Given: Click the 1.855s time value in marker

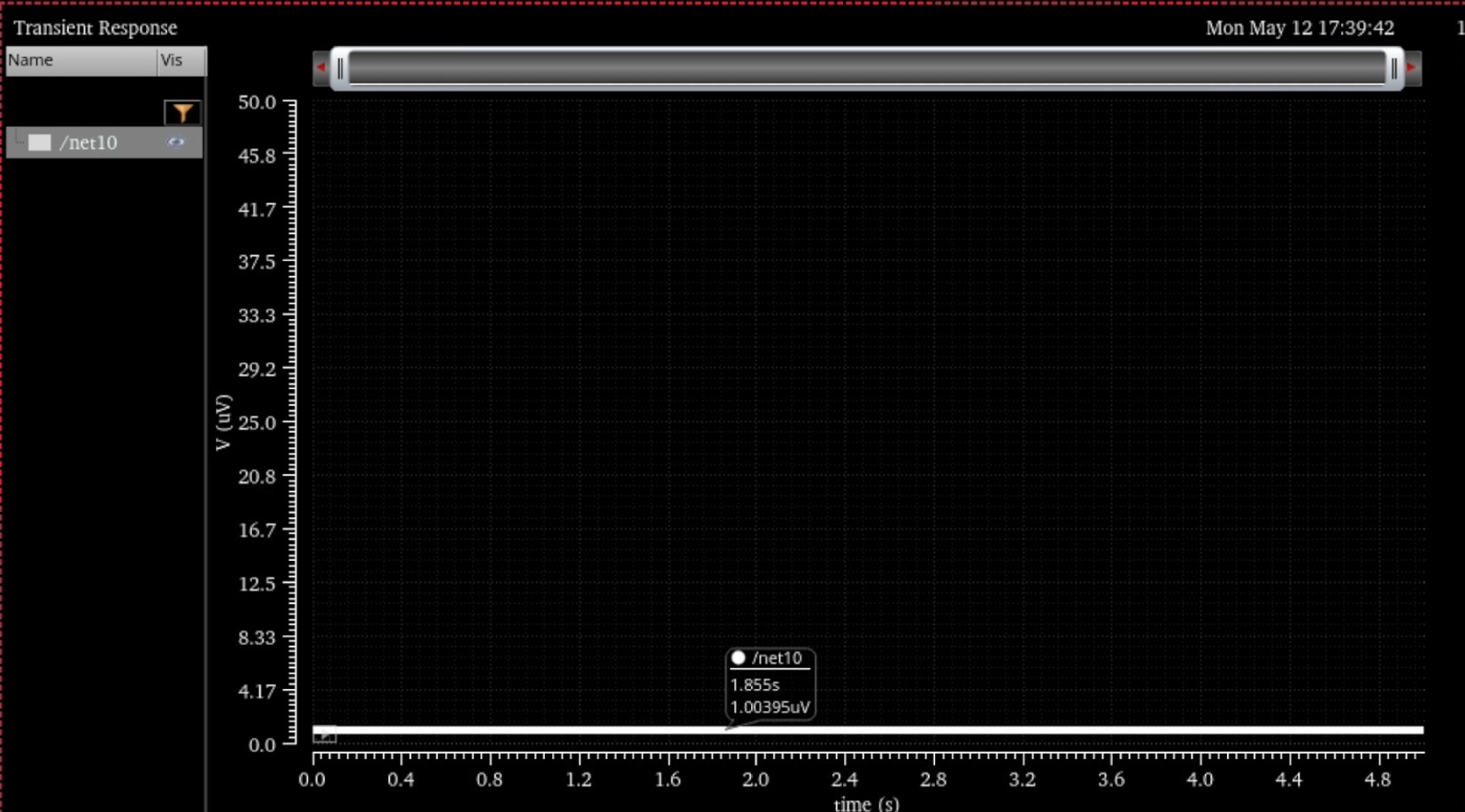Looking at the screenshot, I should (x=755, y=685).
